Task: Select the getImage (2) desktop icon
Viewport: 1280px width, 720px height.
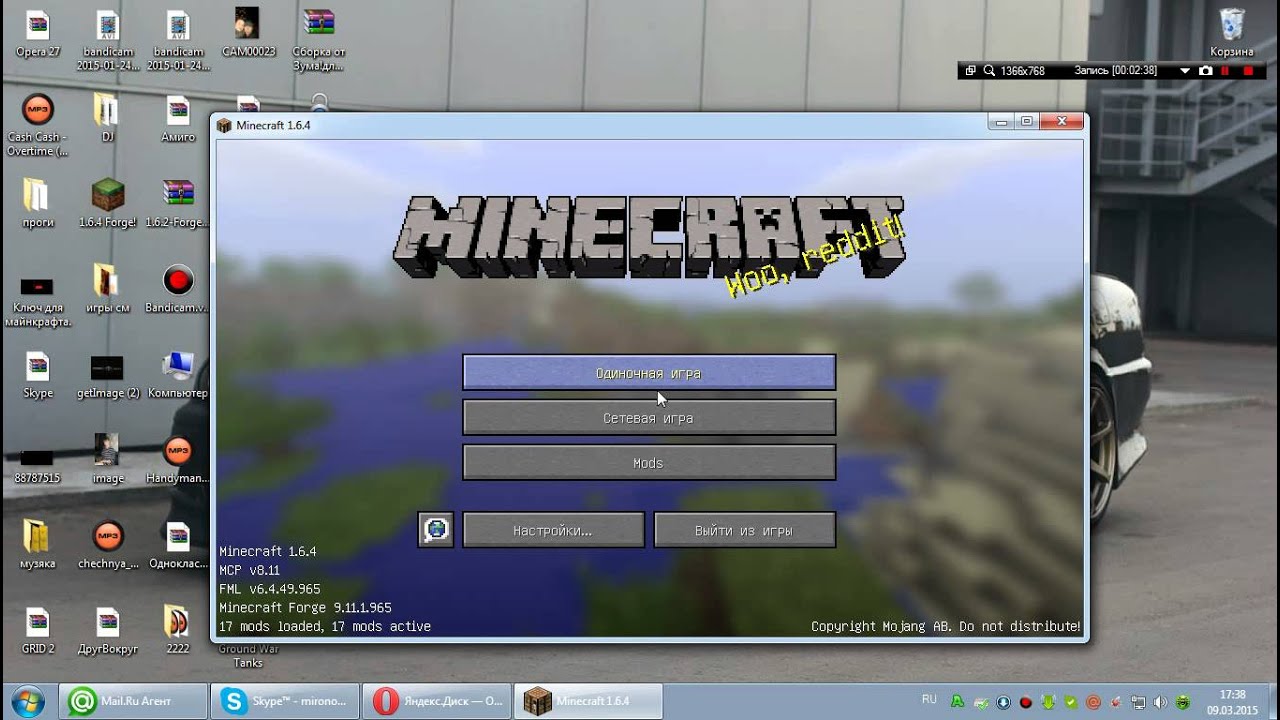Action: click(107, 374)
